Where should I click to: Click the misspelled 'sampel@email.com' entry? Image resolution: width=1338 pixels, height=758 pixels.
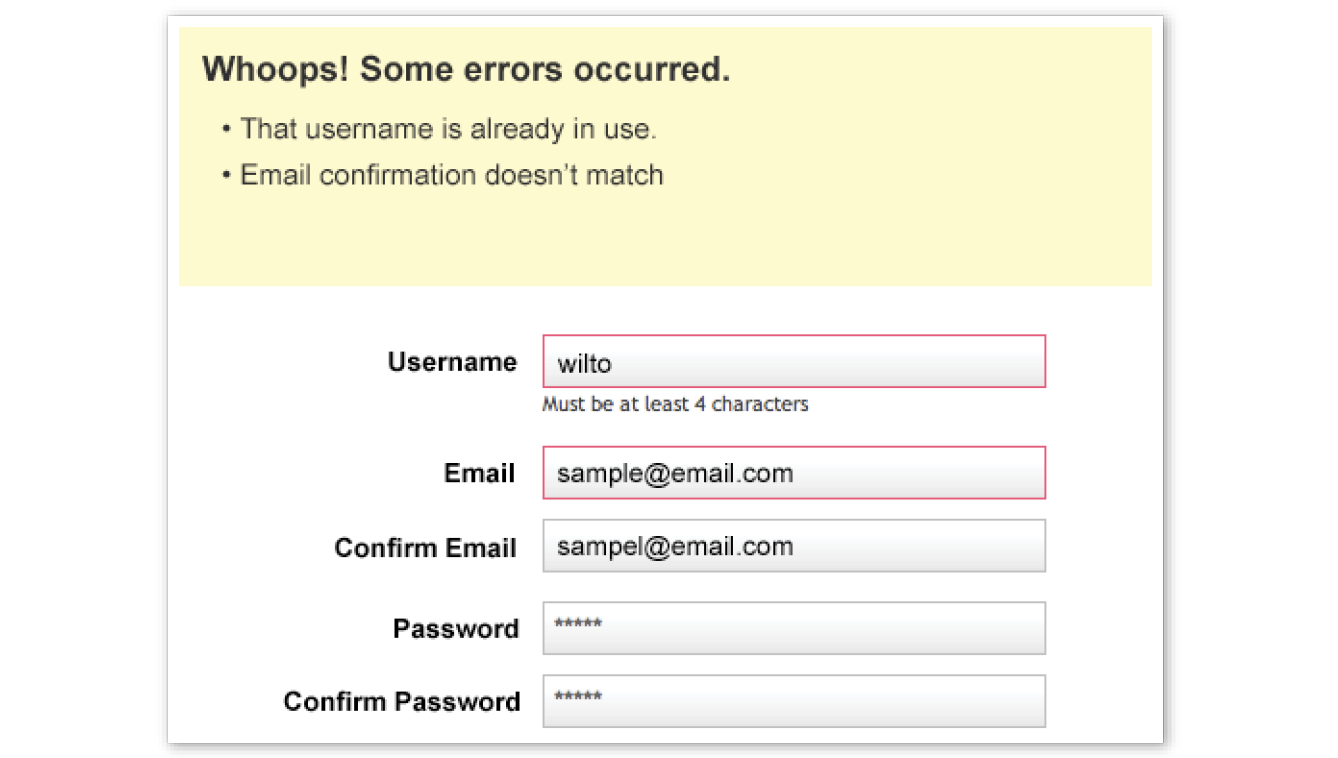675,547
